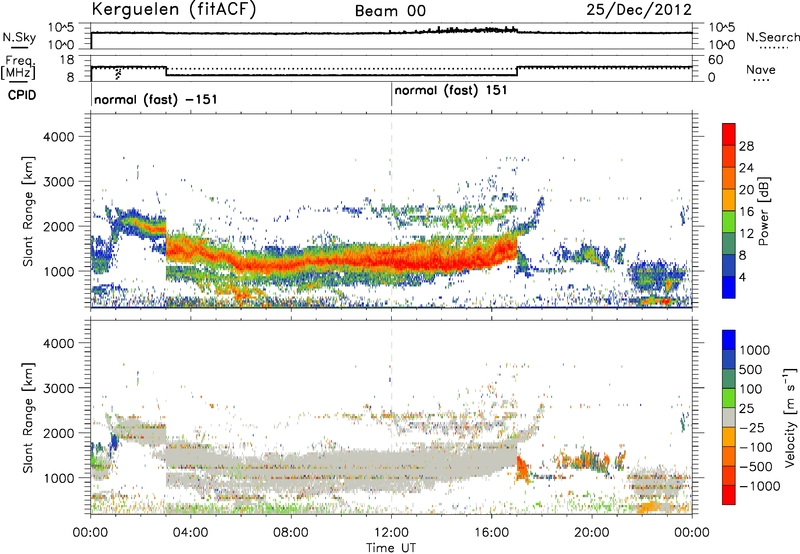Click the "CPID" row label
This screenshot has width=800, height=554.
[x=22, y=95]
